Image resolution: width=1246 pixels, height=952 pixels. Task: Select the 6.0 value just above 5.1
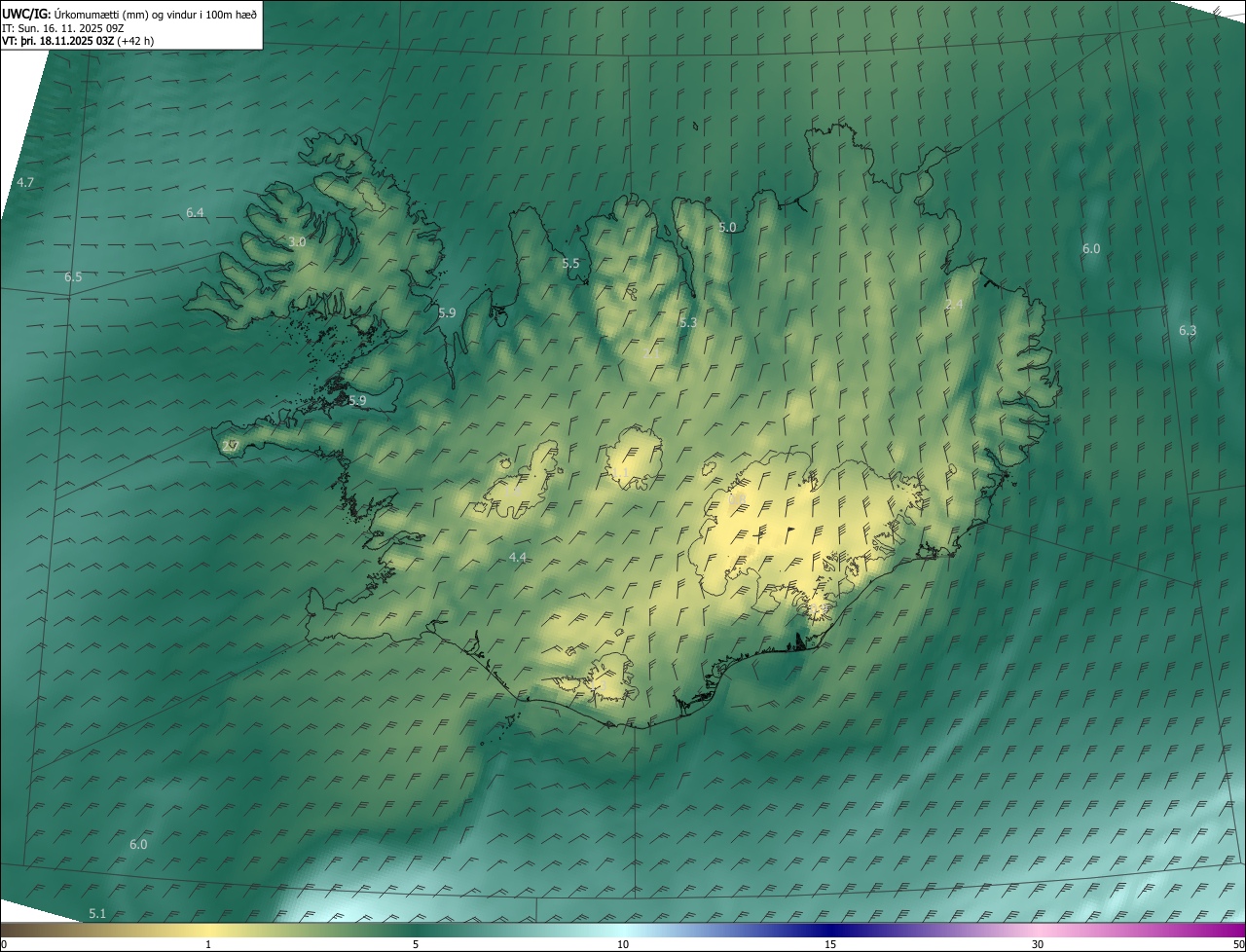tap(138, 844)
